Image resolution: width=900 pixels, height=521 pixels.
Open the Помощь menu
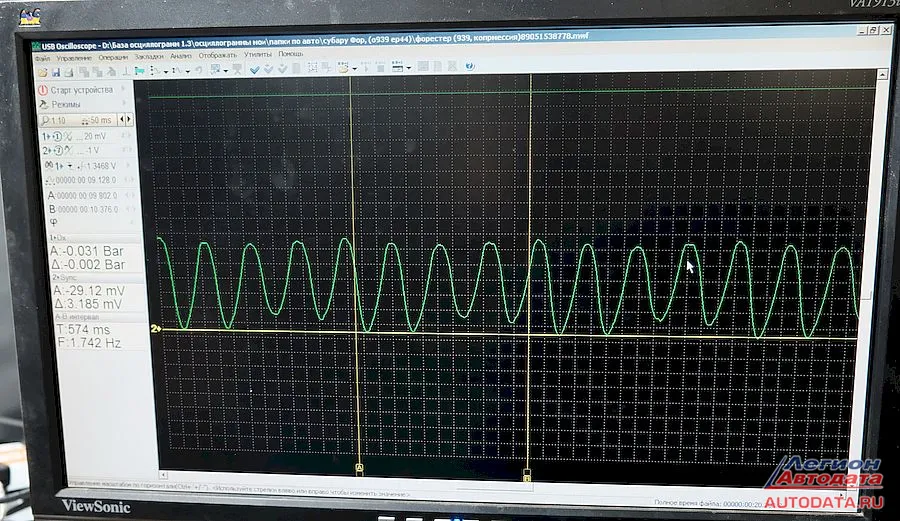coord(291,54)
